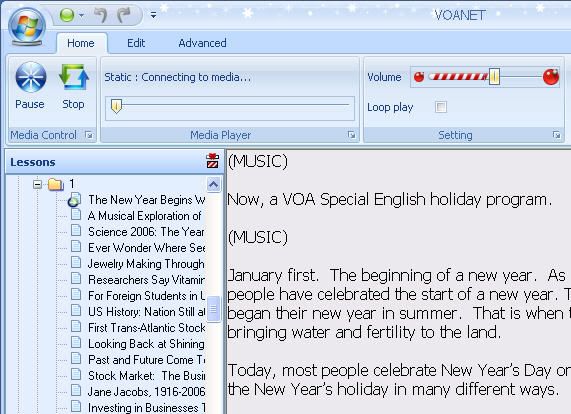Click the green circle quick access icon
This screenshot has width=571, height=414.
click(67, 15)
